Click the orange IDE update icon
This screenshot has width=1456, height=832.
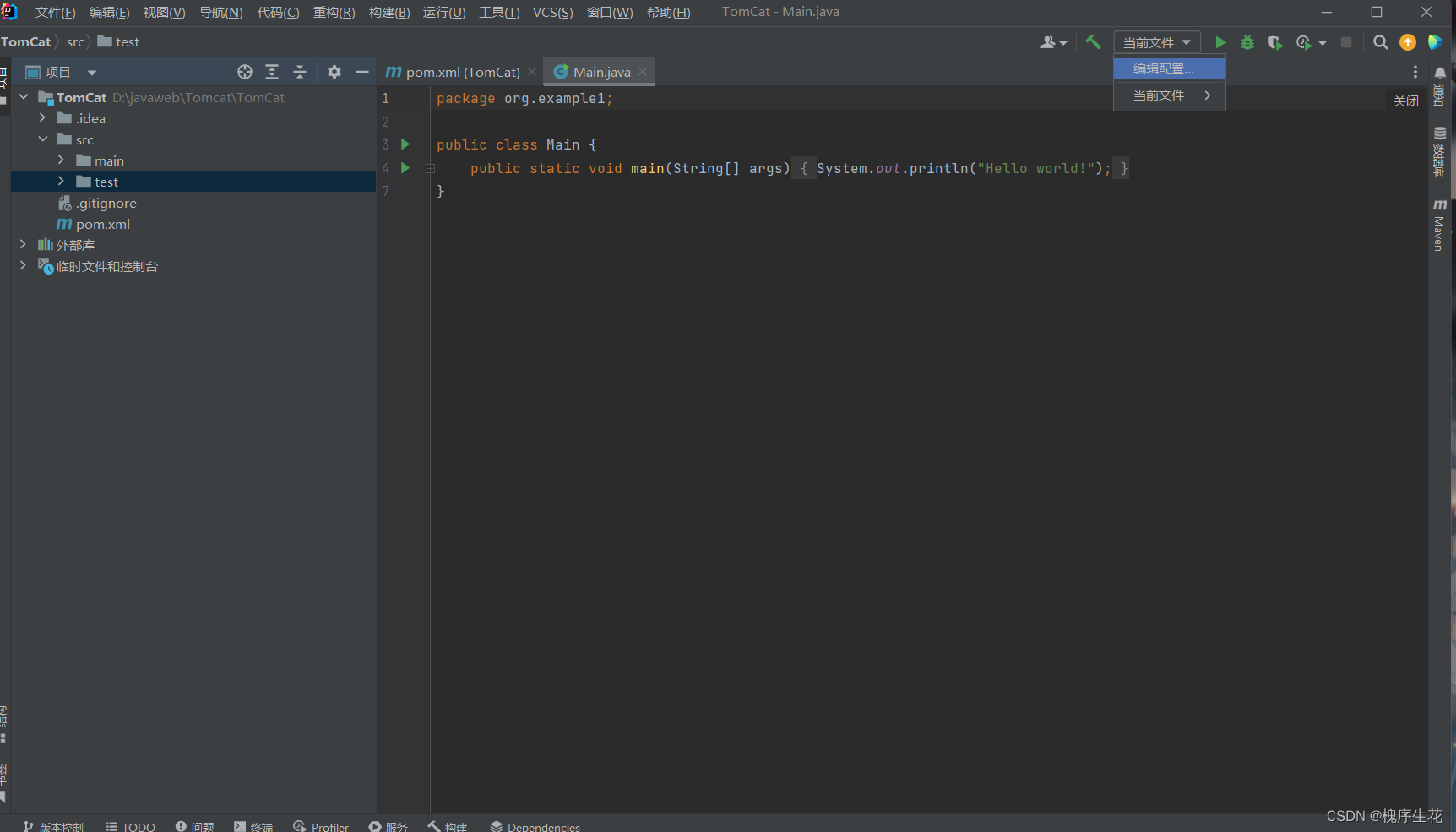(x=1408, y=42)
